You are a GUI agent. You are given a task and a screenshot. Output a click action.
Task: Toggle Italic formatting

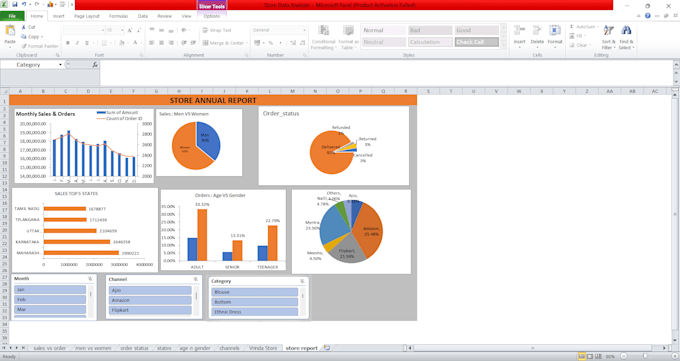77,43
